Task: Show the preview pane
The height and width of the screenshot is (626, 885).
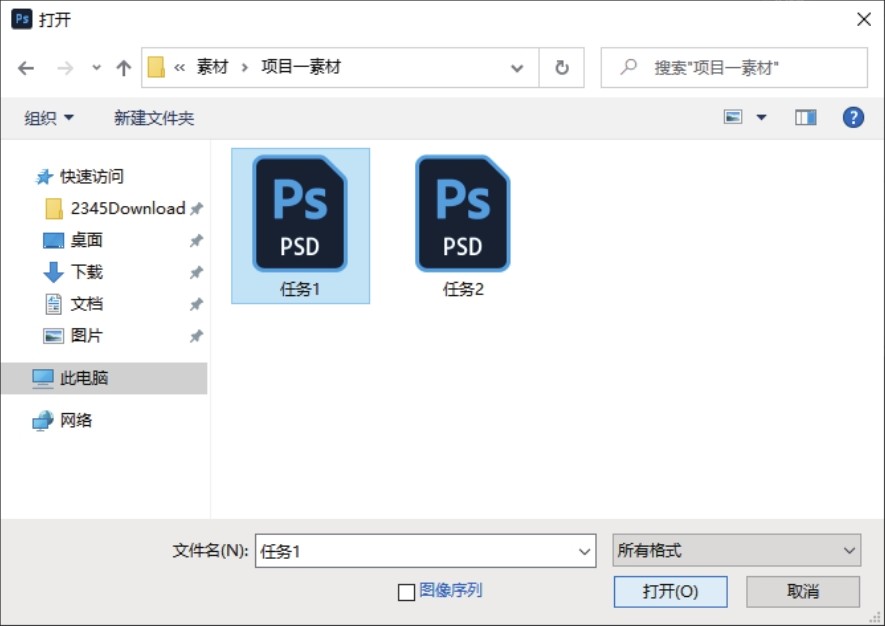Action: (805, 117)
